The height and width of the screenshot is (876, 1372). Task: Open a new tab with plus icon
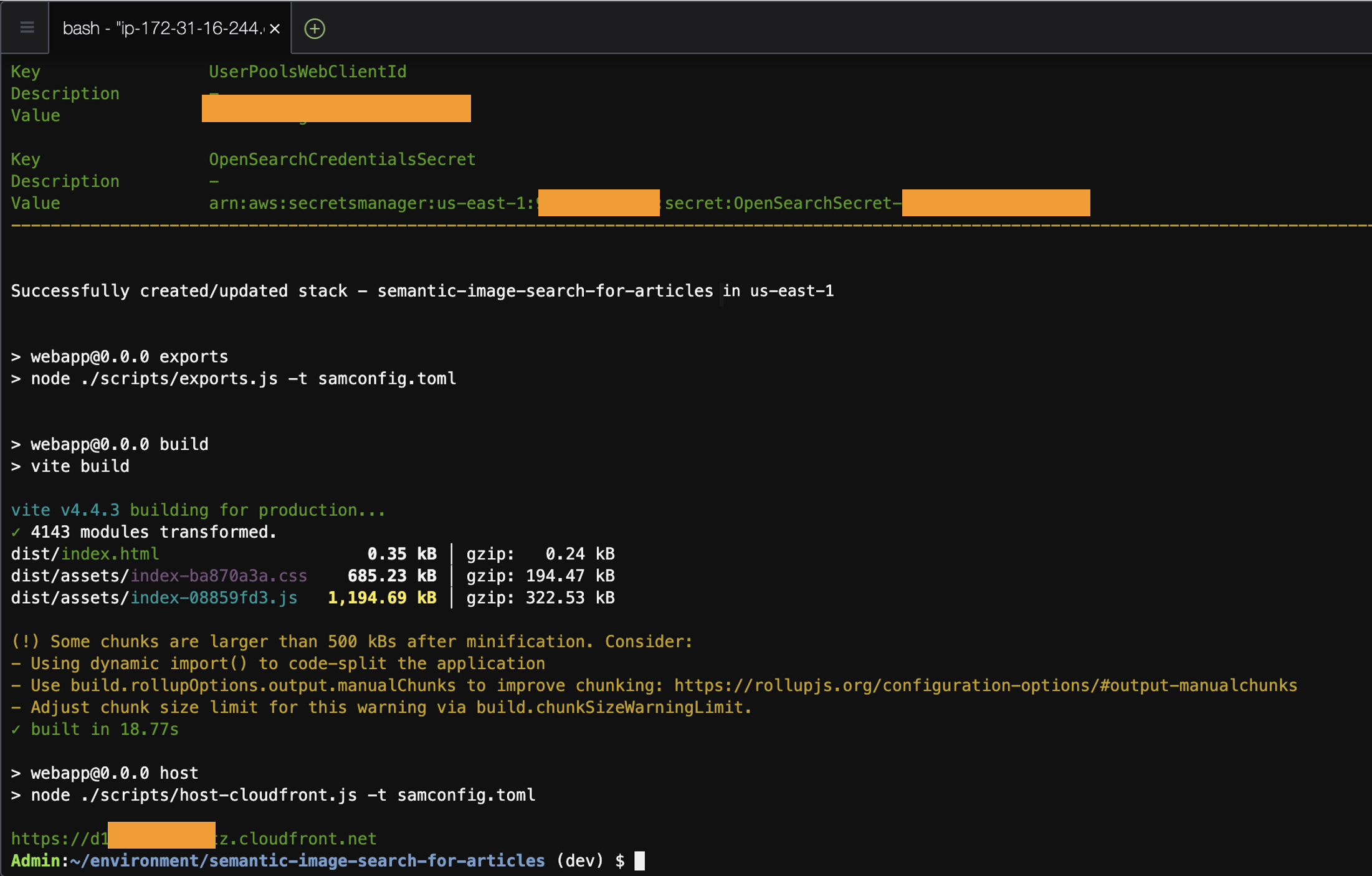point(314,29)
